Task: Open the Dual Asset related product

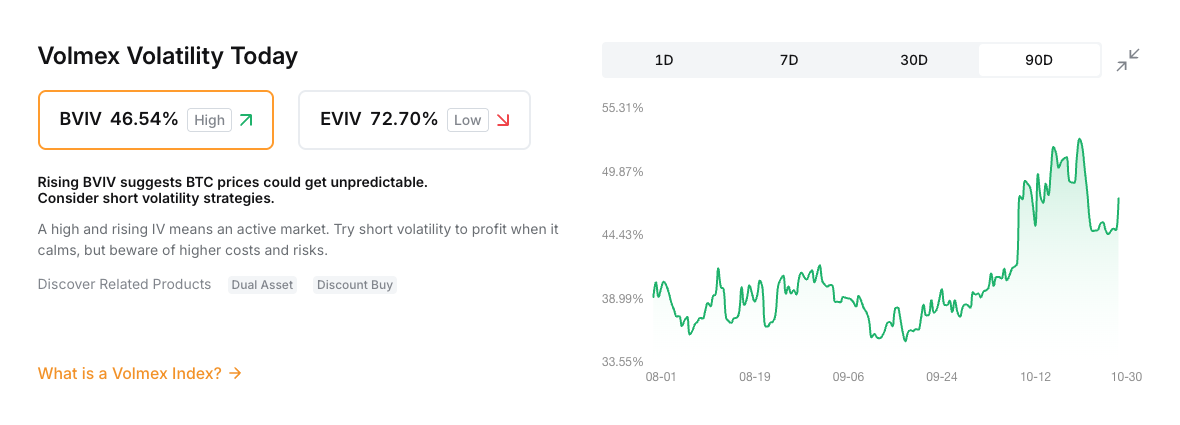Action: pos(262,285)
